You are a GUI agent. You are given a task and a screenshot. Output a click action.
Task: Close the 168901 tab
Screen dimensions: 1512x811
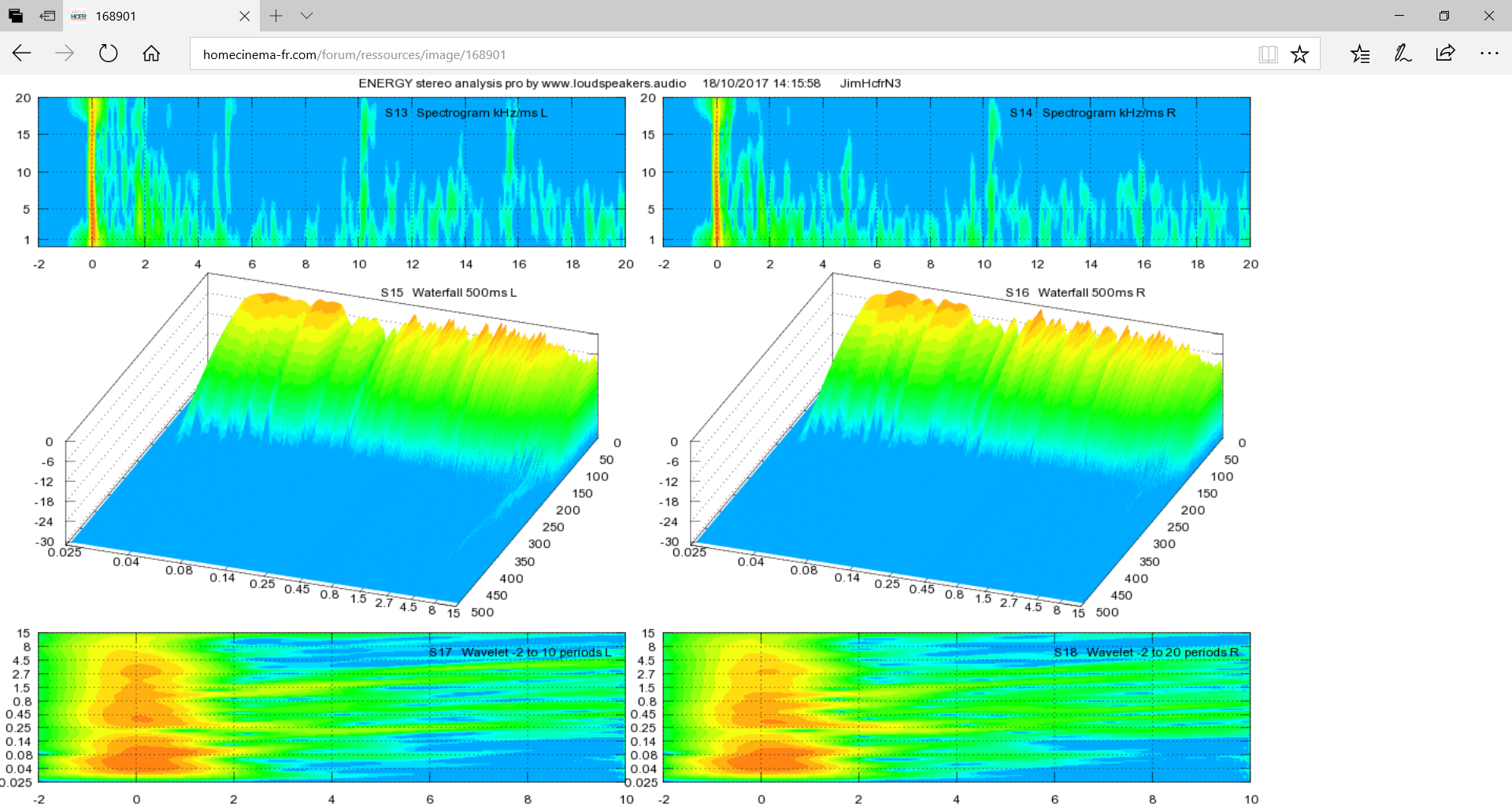click(244, 16)
